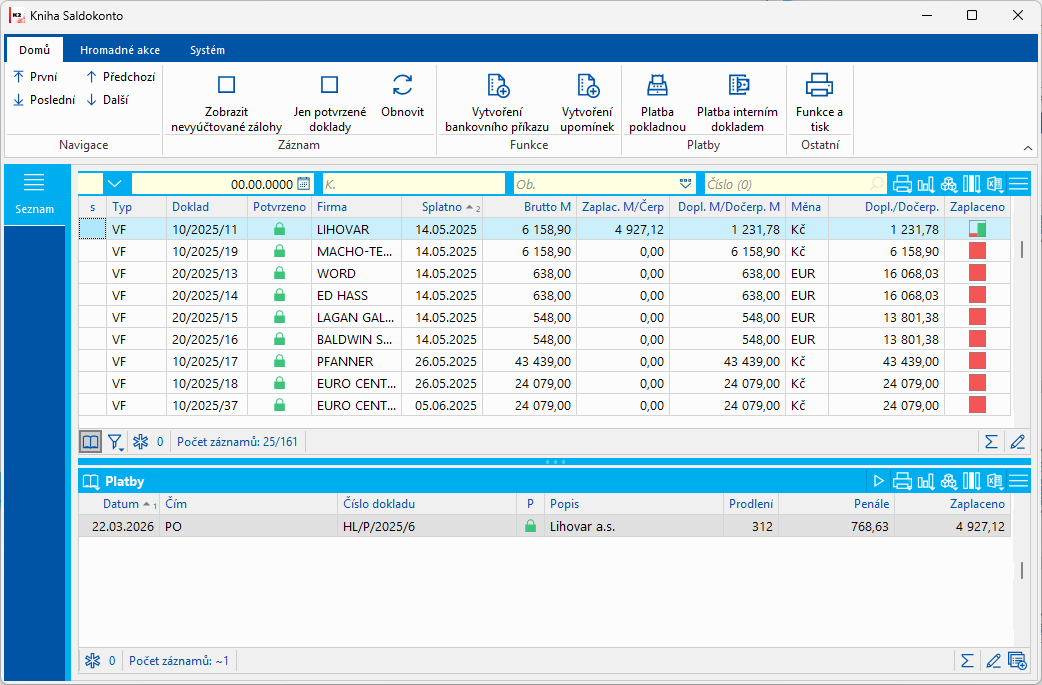Click cubes icon in the Platby header
The height and width of the screenshot is (685, 1042).
[x=948, y=481]
